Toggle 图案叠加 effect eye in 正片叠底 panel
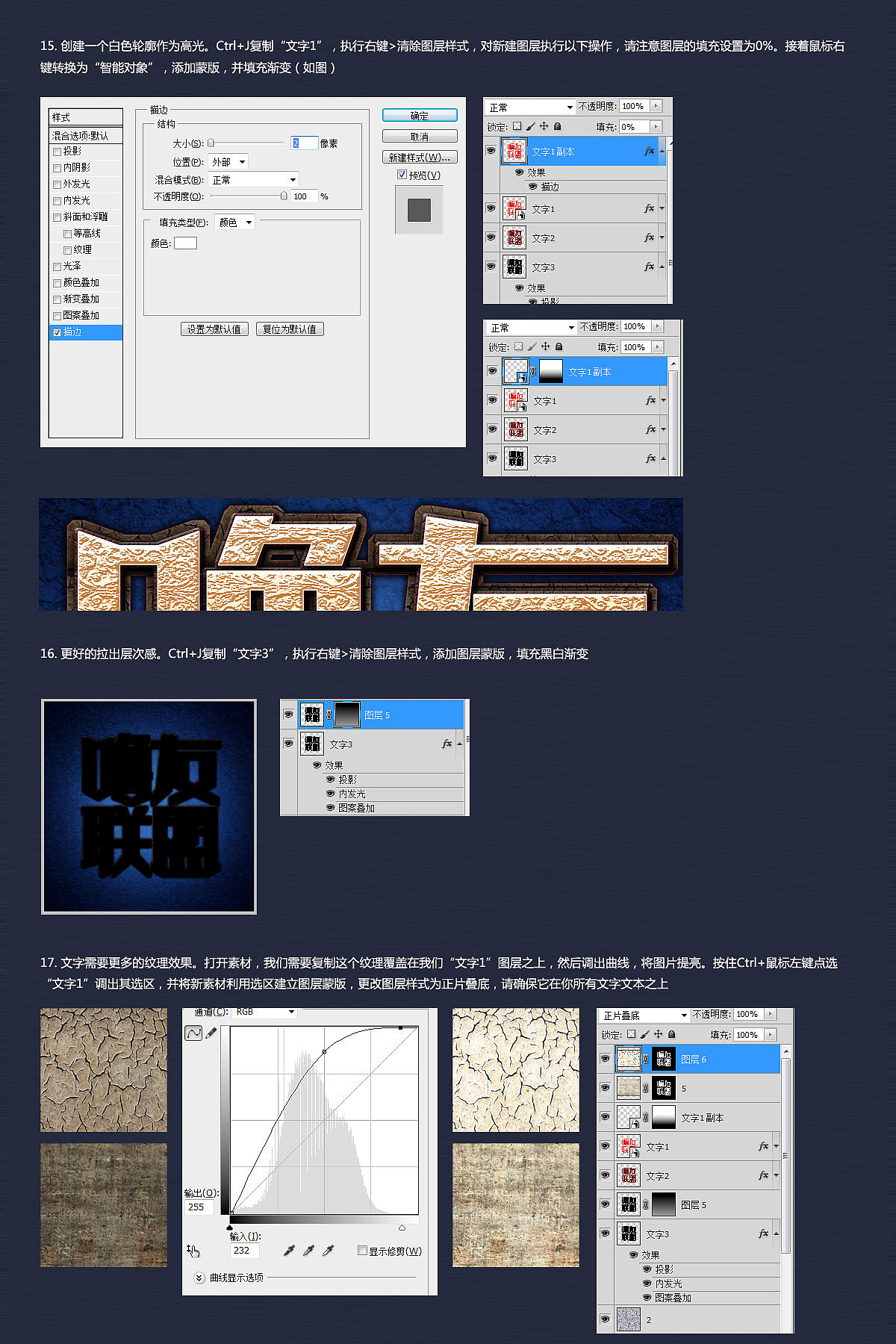The image size is (896, 1344). click(647, 1298)
